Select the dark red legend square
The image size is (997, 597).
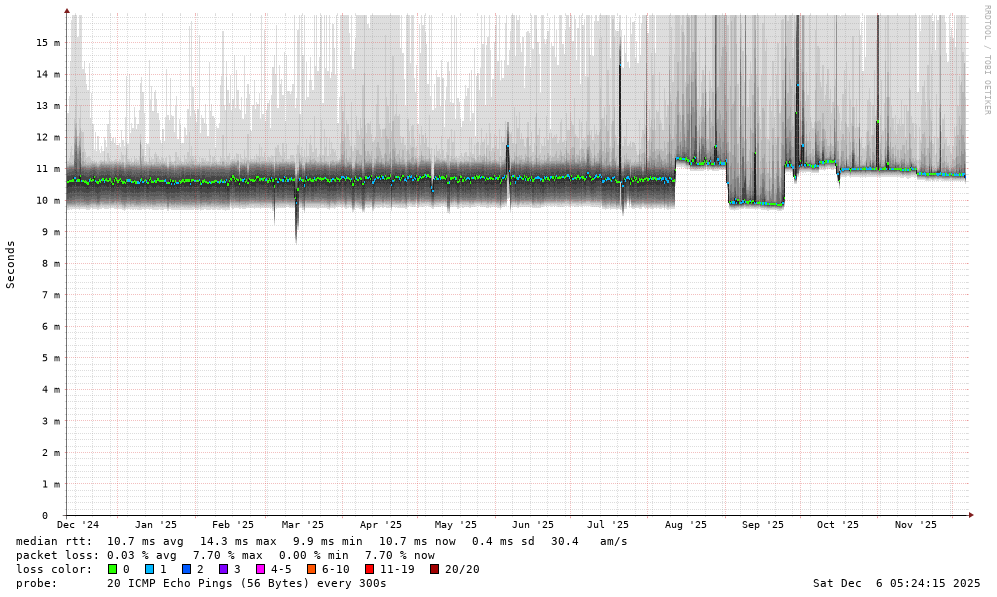click(x=434, y=569)
